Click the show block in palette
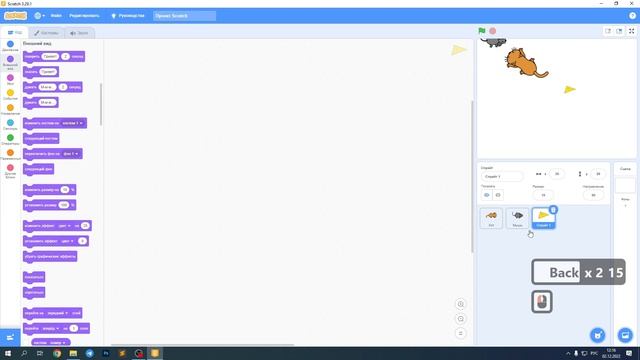 pos(34,277)
